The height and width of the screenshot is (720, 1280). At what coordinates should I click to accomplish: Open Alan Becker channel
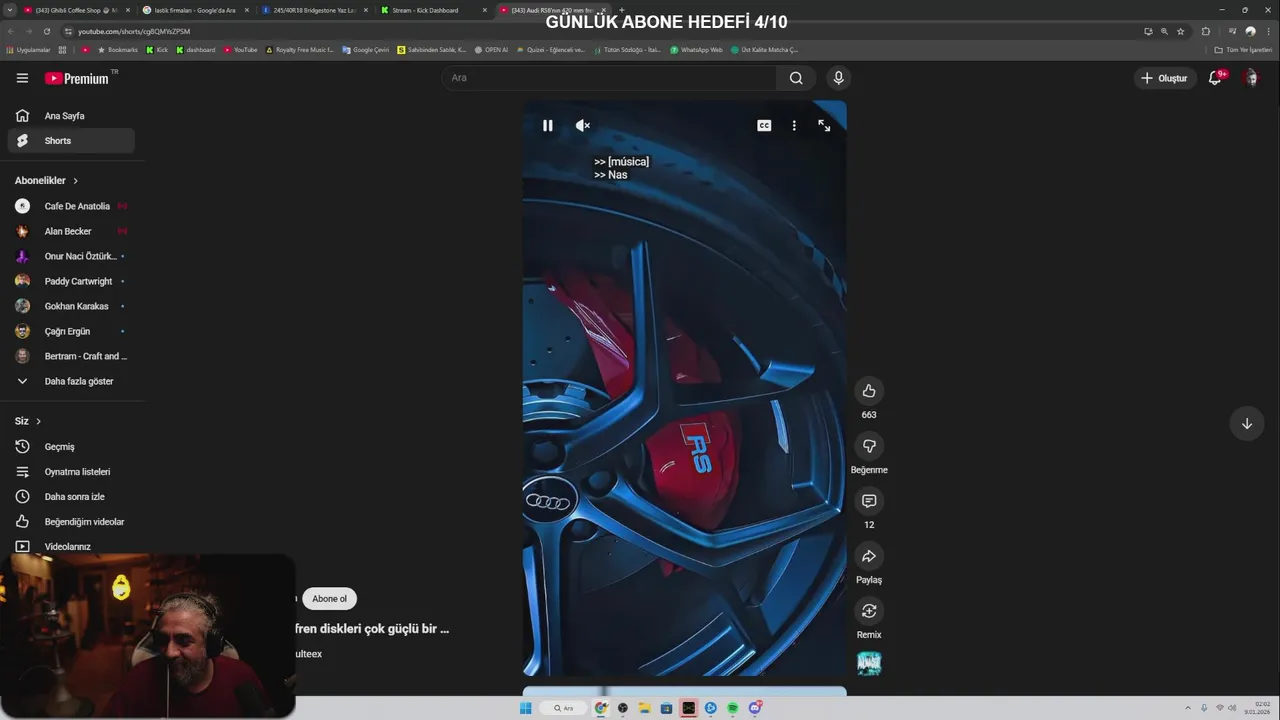(71, 231)
